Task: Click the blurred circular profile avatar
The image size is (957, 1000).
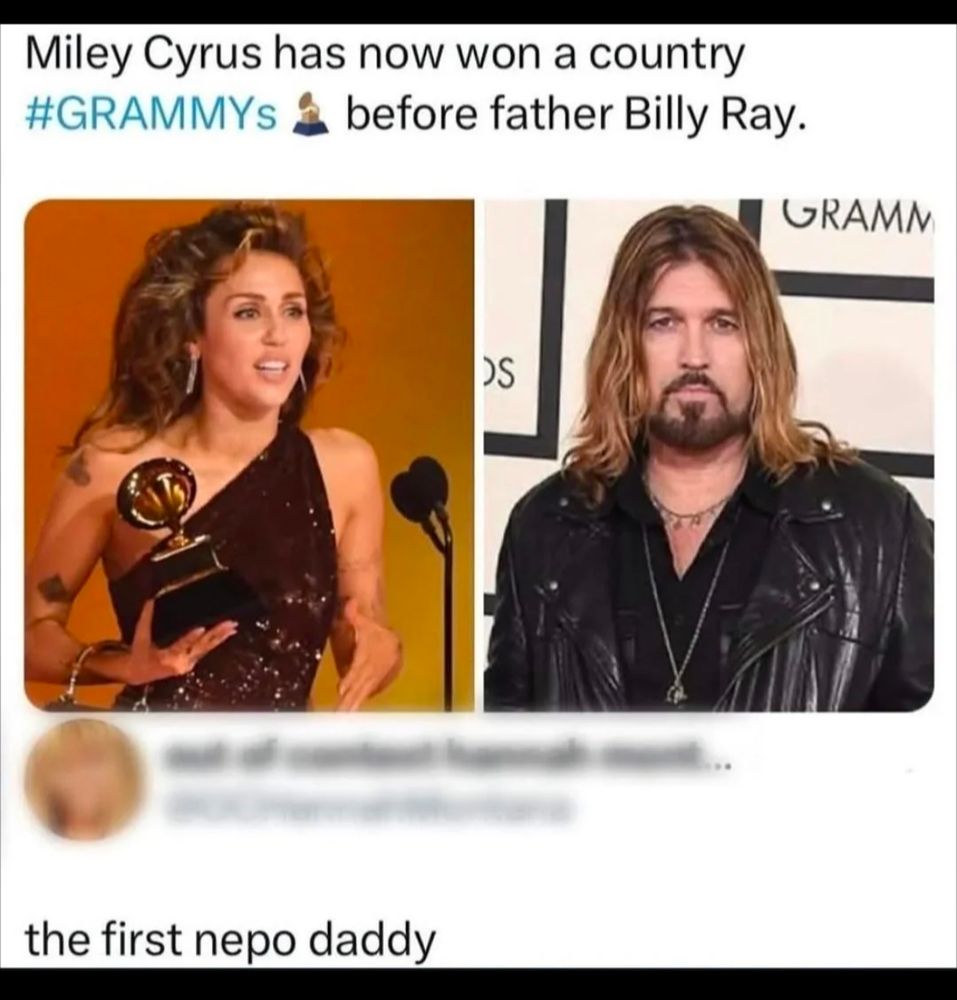Action: 85,781
